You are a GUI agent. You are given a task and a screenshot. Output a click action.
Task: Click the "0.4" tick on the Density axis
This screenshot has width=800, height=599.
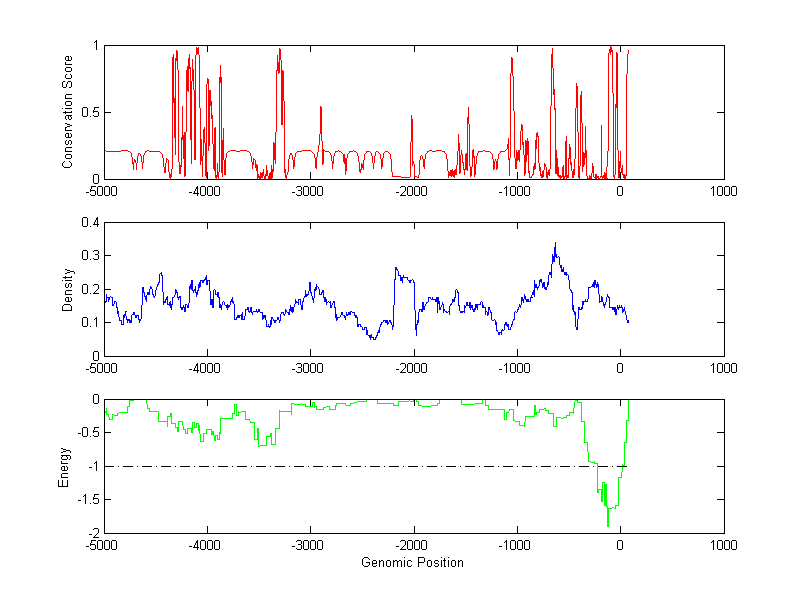(89, 223)
